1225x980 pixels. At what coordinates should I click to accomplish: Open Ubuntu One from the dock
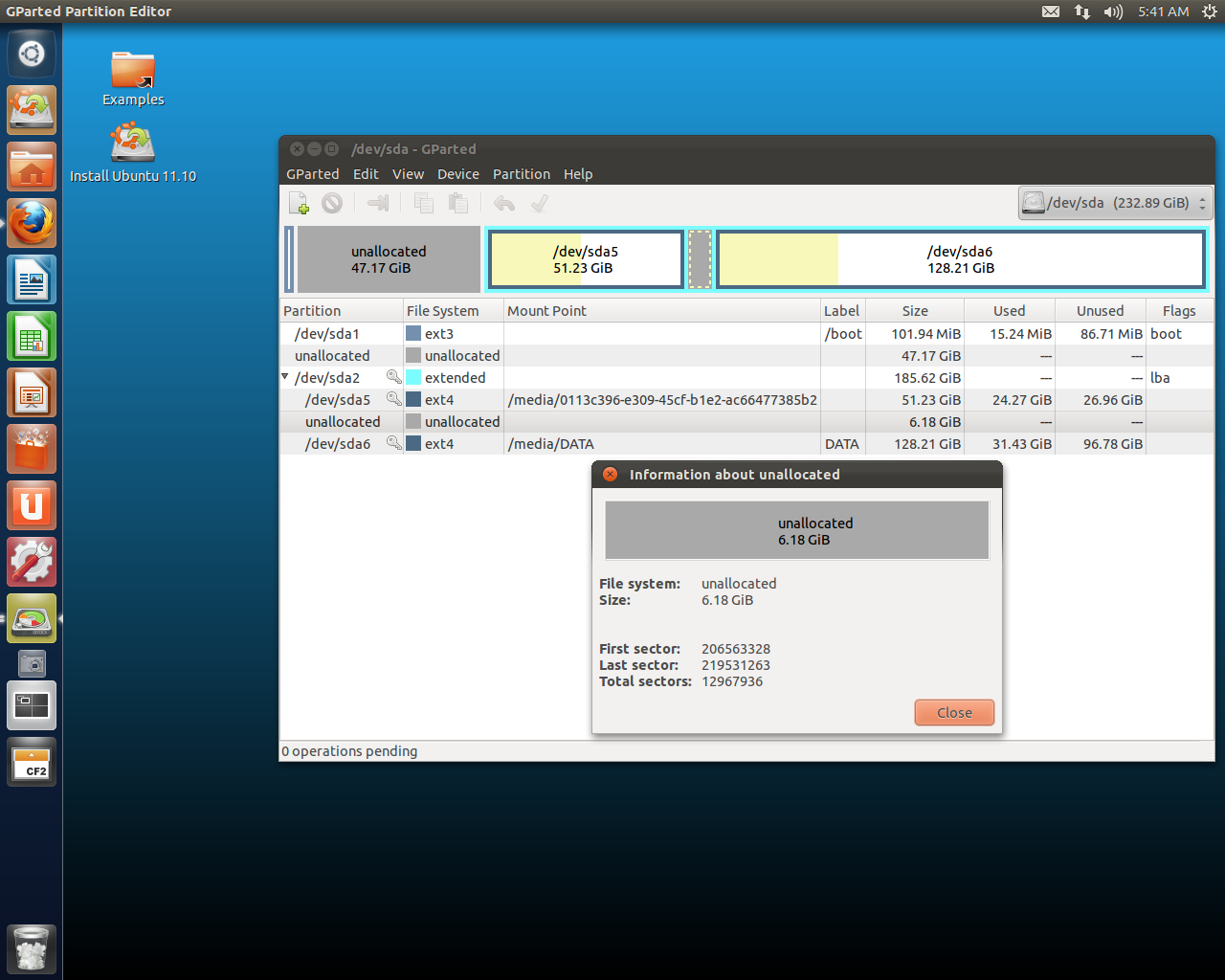32,505
